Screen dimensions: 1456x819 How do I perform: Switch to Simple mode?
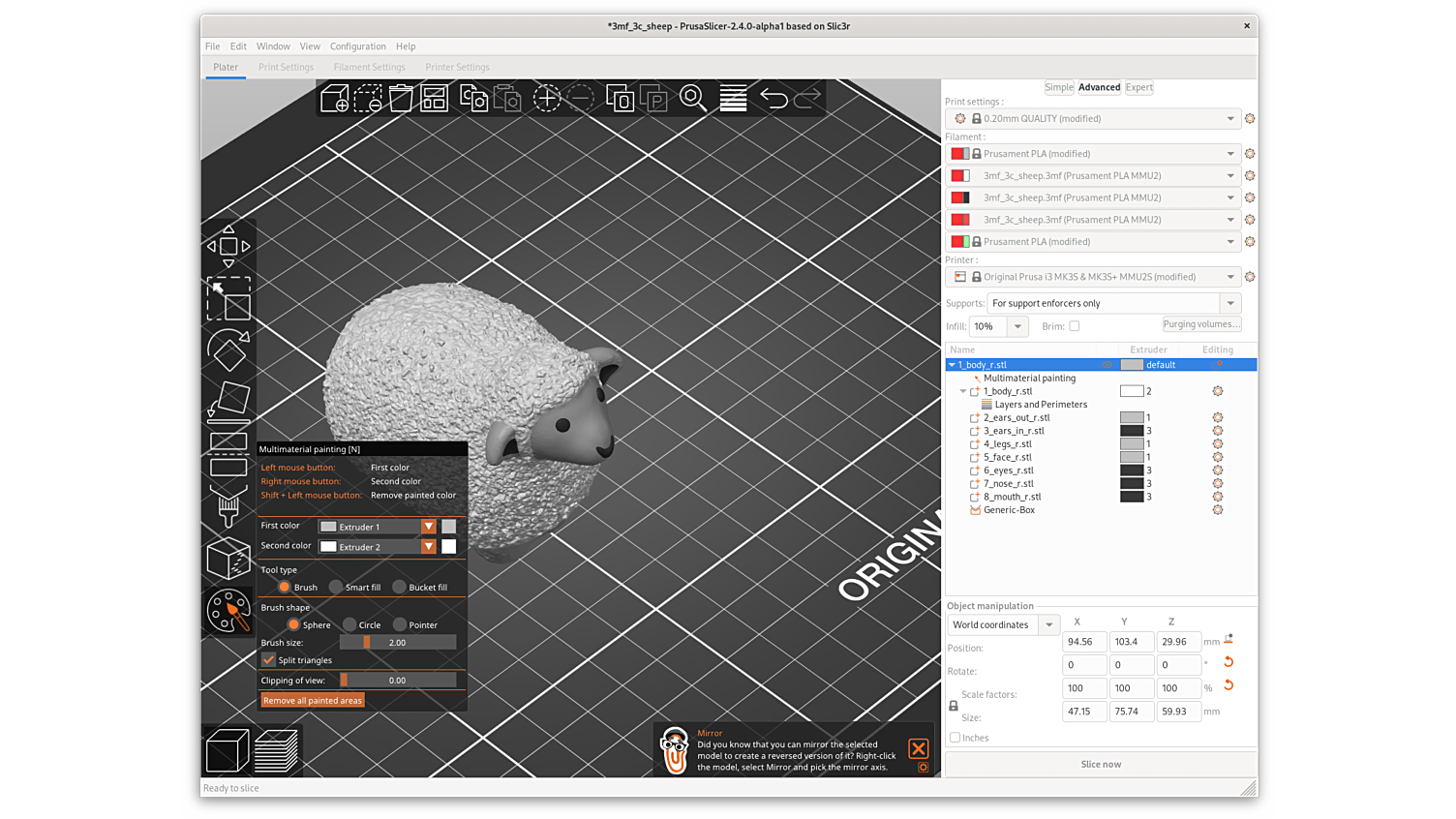point(1059,87)
